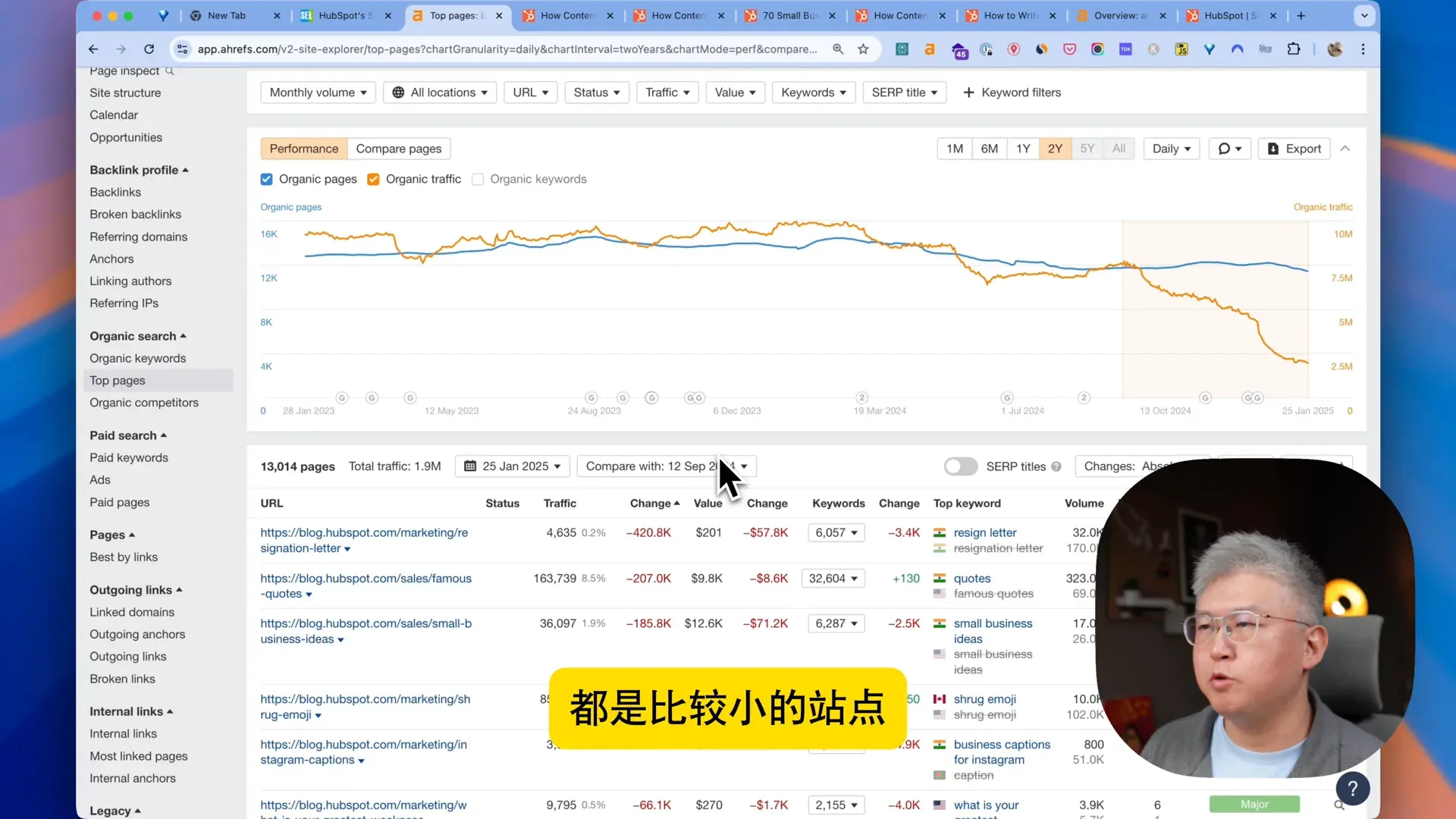Select 1M time range
The height and width of the screenshot is (819, 1456).
click(955, 149)
